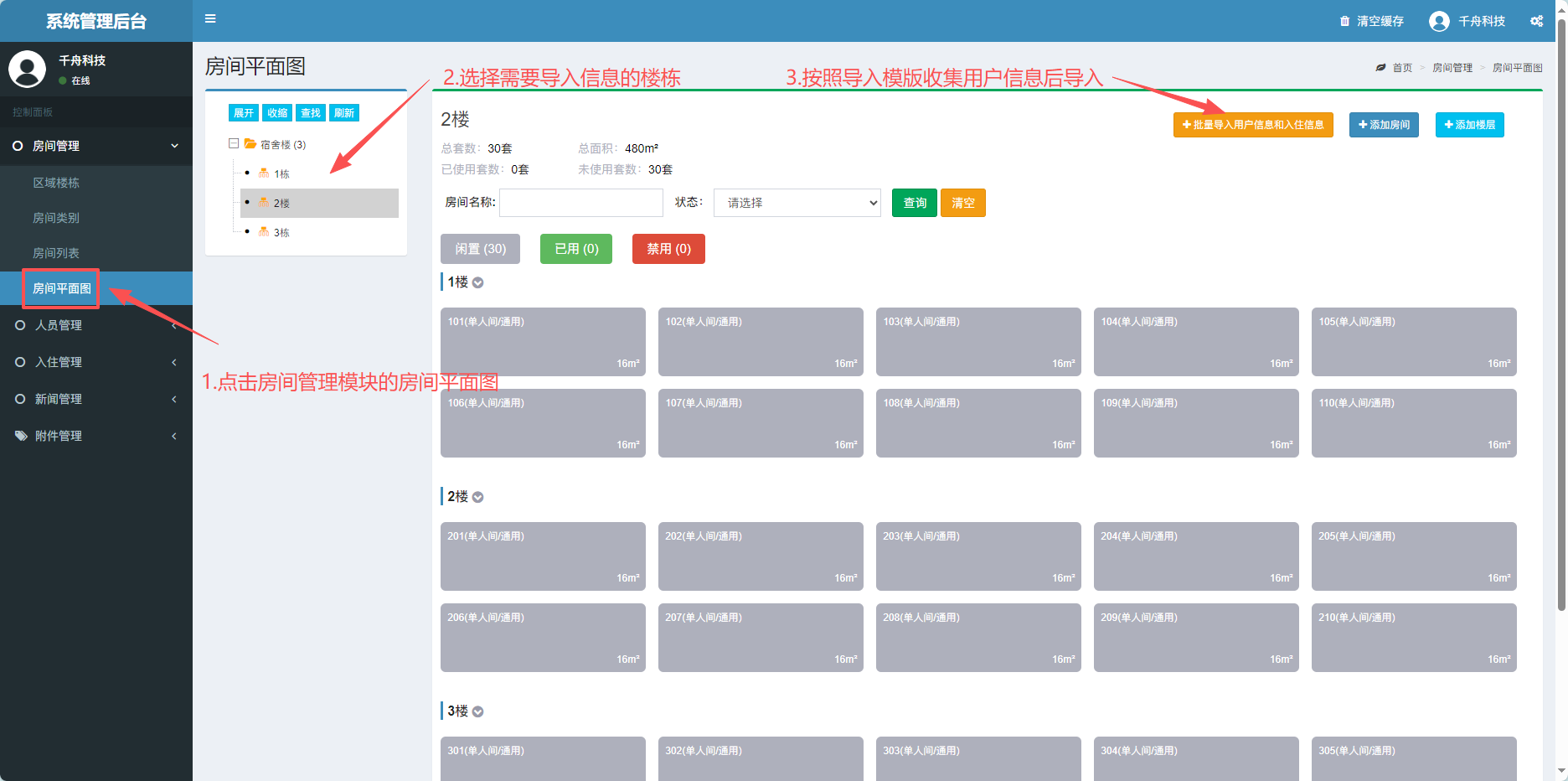The width and height of the screenshot is (1568, 781).
Task: Collapse the 宿舍楼 tree node
Action: pyautogui.click(x=234, y=144)
